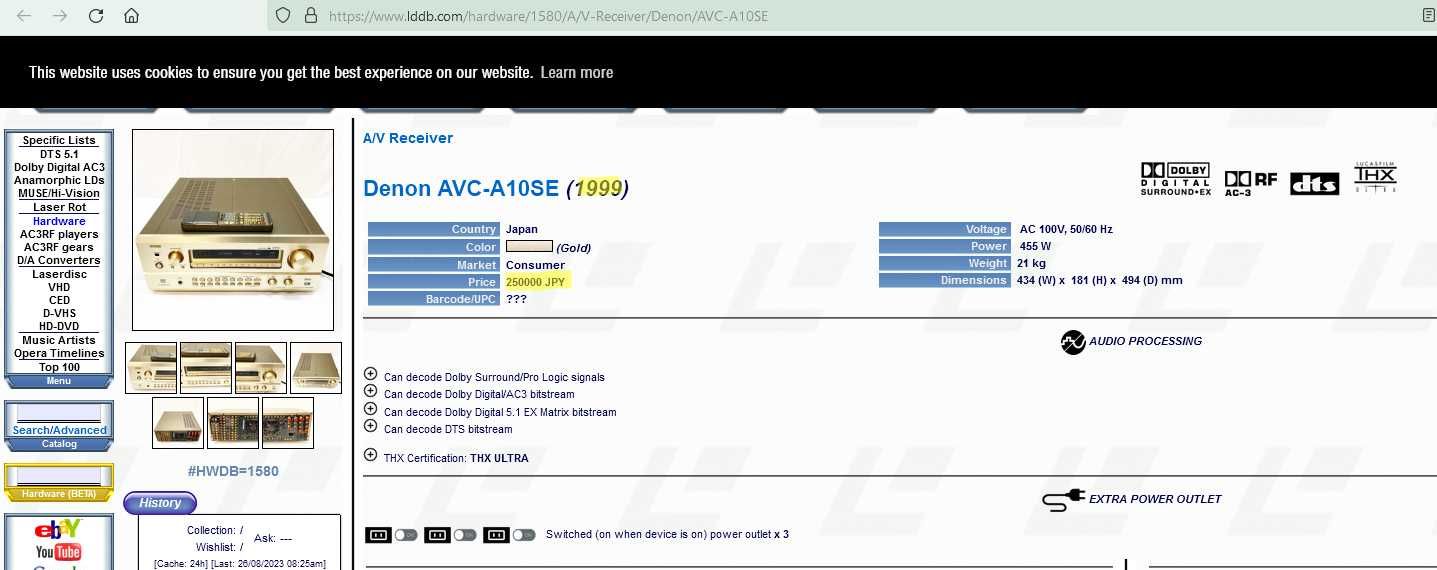Toggle reader view icon in address bar
Image resolution: width=1437 pixels, height=570 pixels.
[x=1428, y=16]
